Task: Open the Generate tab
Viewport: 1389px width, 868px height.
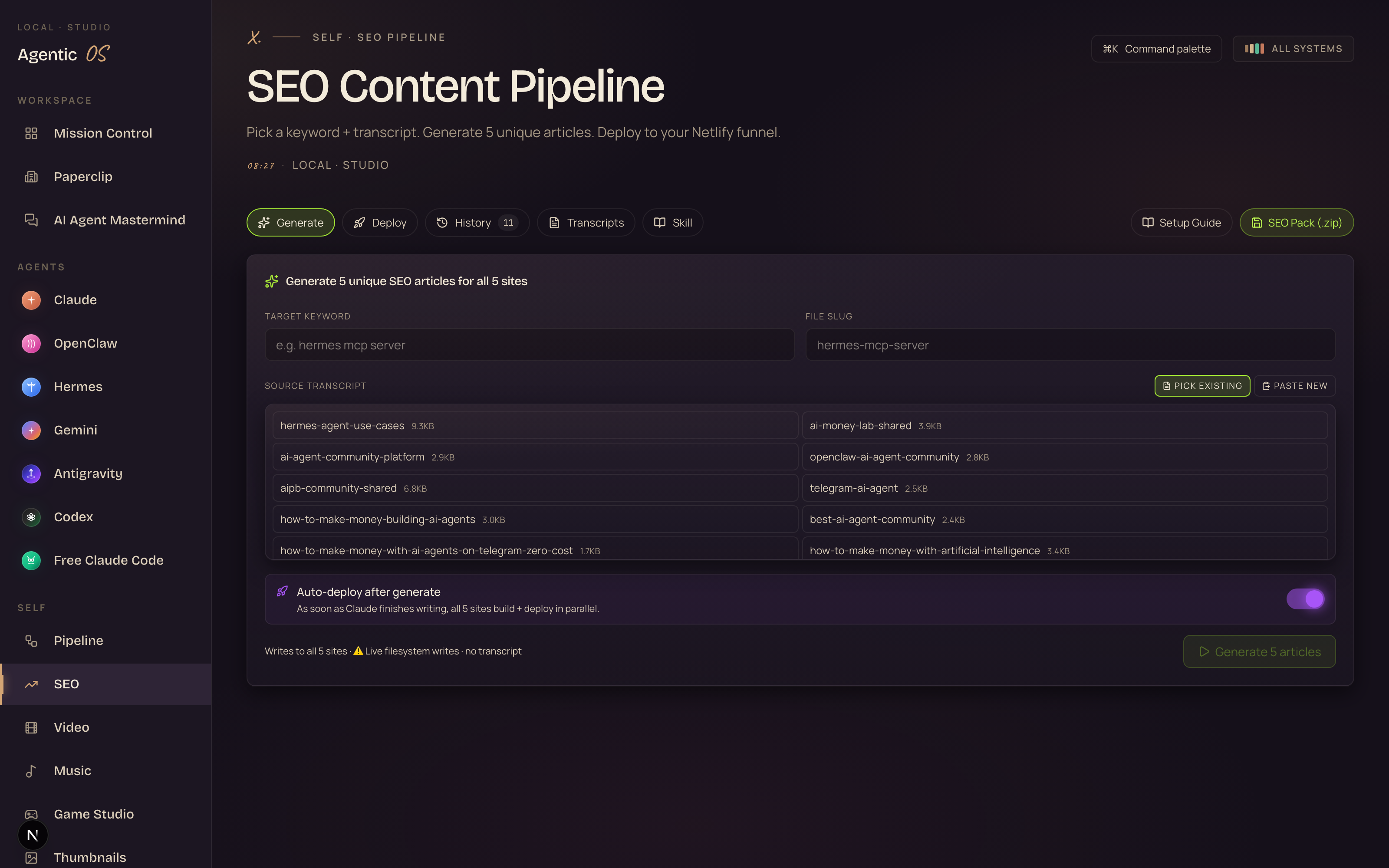Action: point(290,223)
